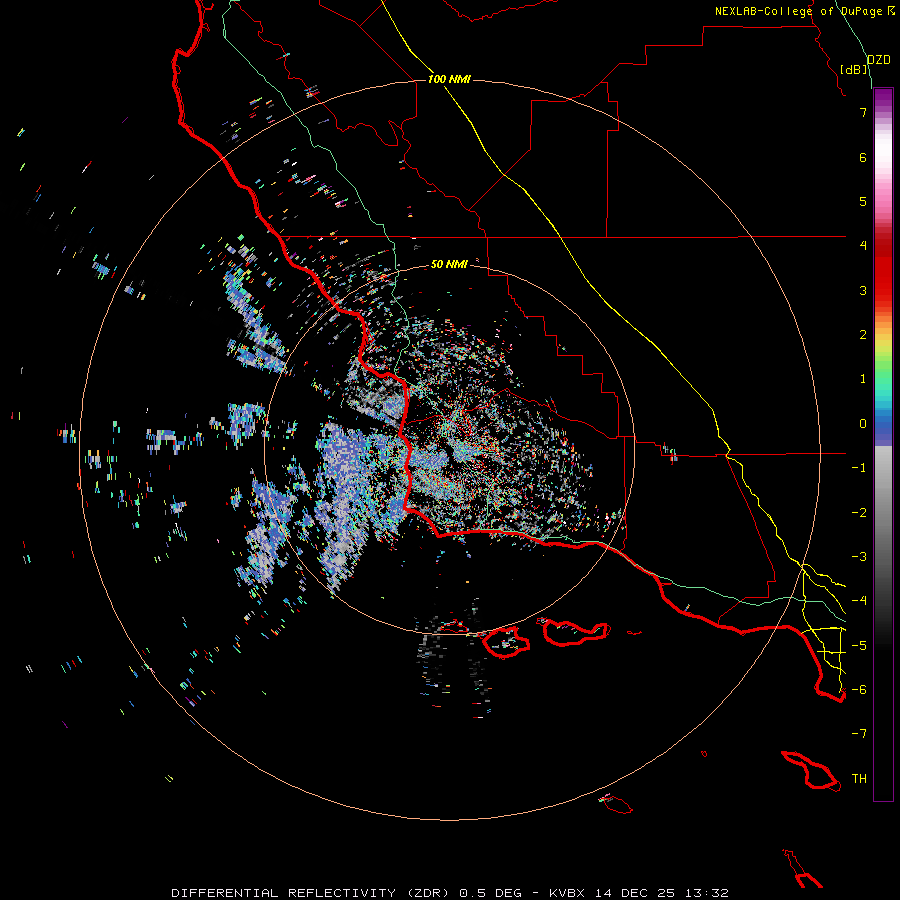The width and height of the screenshot is (900, 900).
Task: Click the 7 value on color scale
Action: pos(863,112)
